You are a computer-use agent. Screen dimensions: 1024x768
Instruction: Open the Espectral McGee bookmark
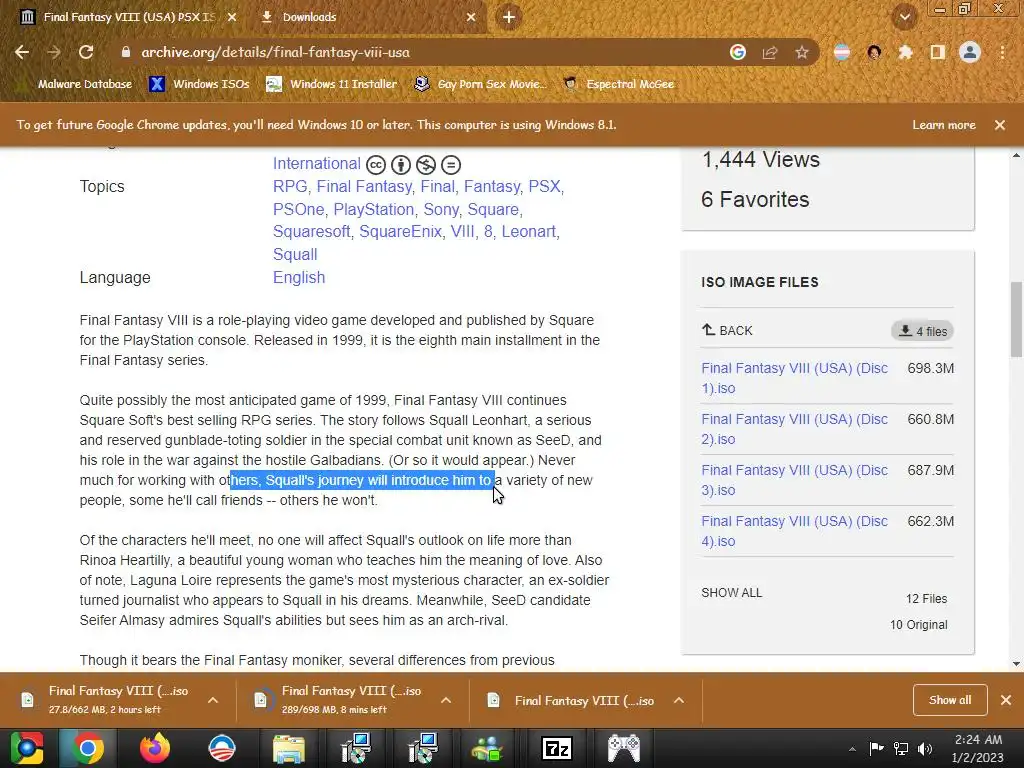(x=618, y=84)
